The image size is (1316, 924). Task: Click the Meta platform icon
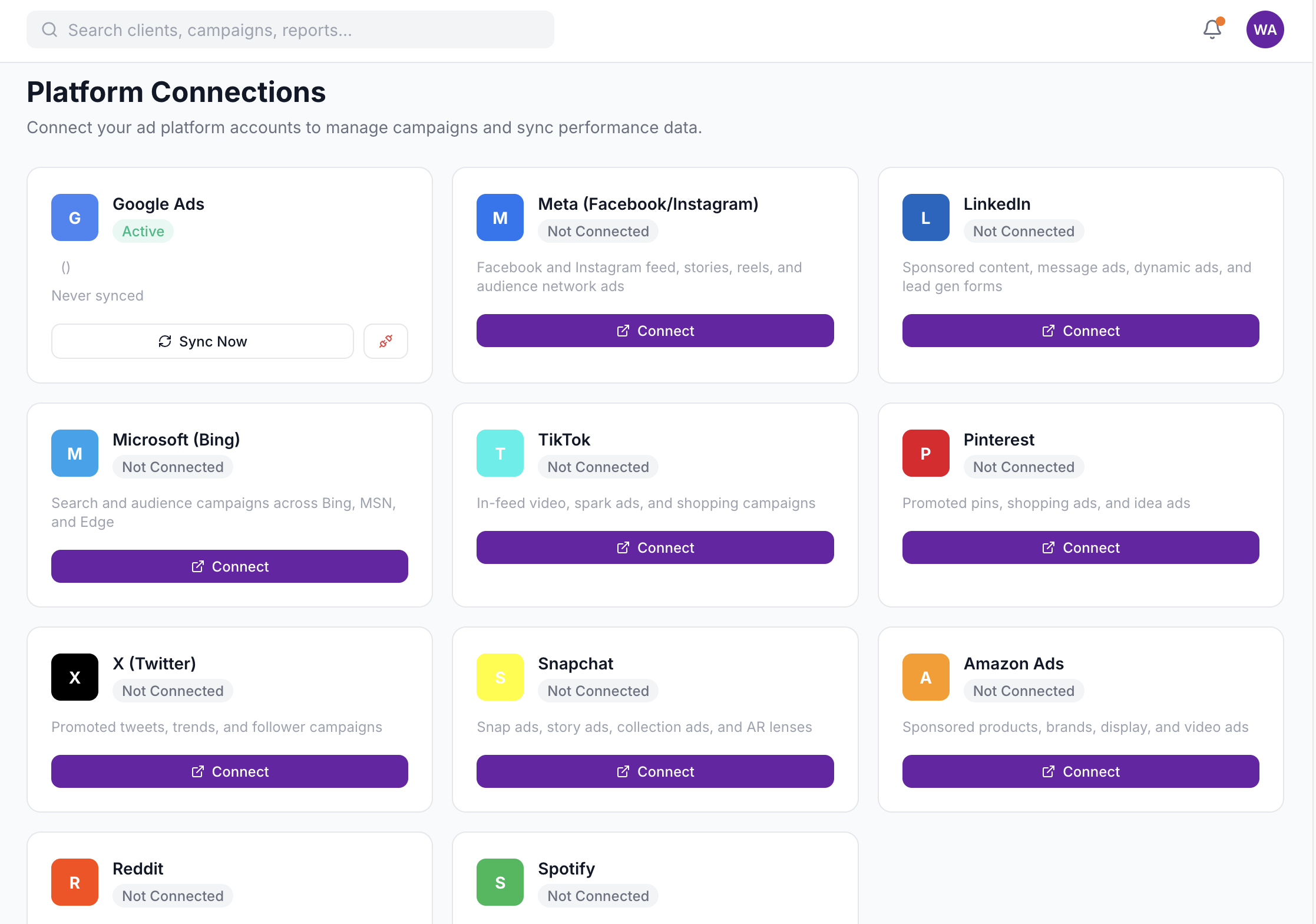(x=500, y=217)
